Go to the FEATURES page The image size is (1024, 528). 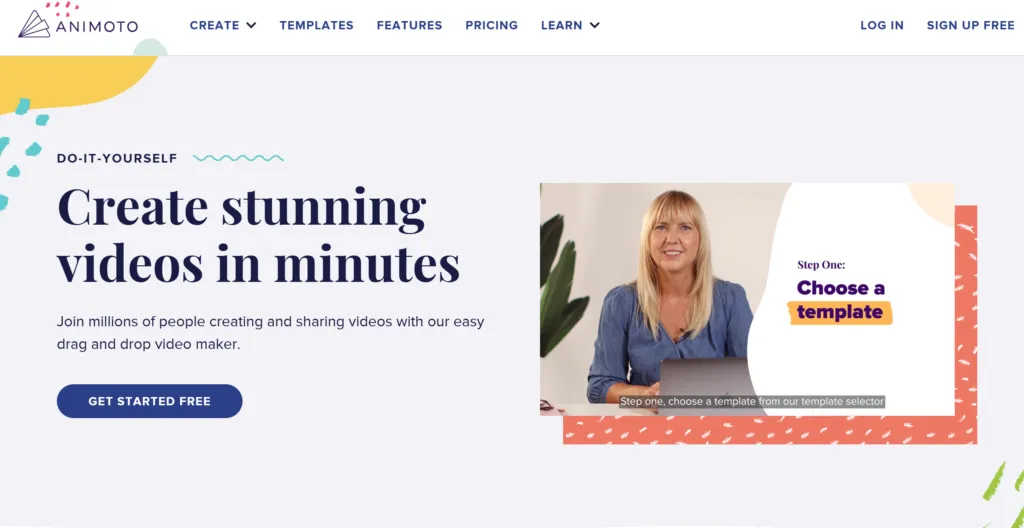click(x=409, y=25)
